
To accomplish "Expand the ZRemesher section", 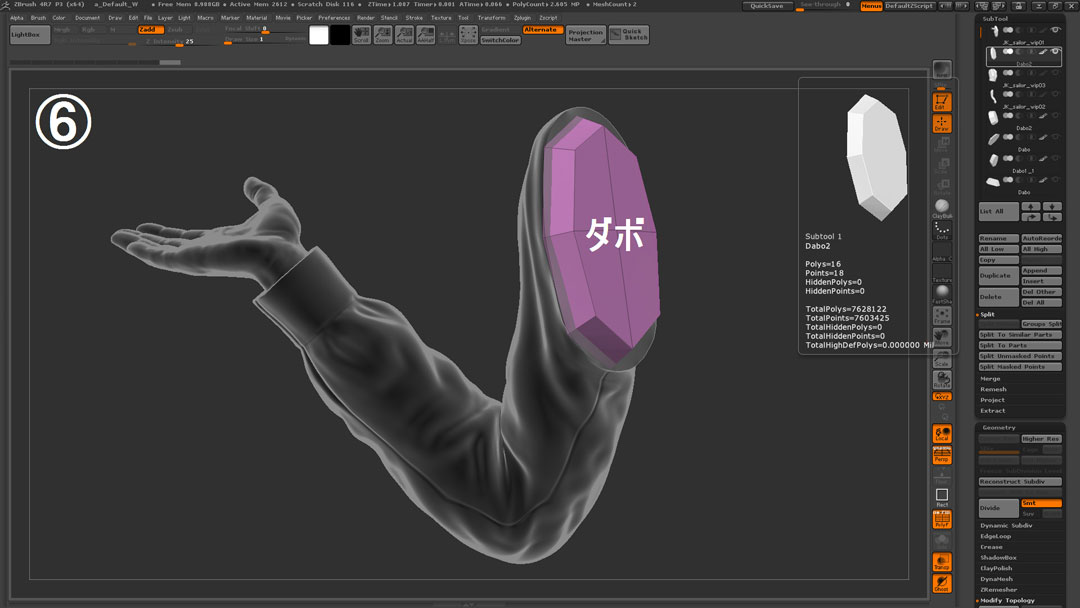I will [999, 589].
